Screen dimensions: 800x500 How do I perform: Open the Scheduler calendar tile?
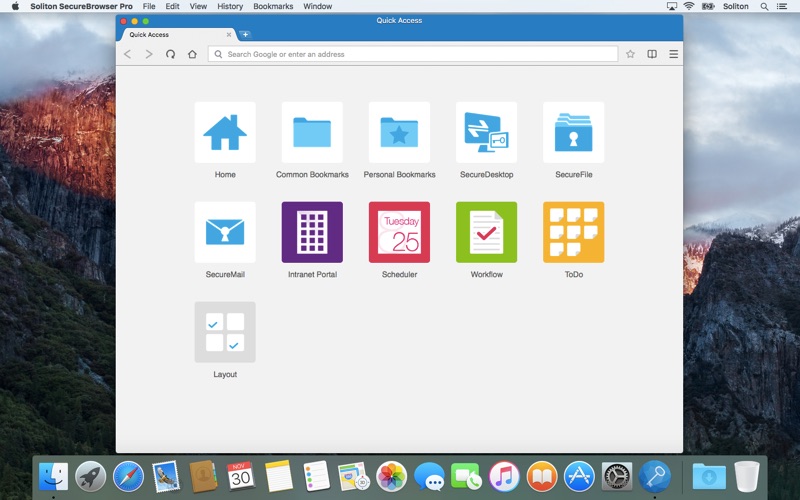click(399, 232)
